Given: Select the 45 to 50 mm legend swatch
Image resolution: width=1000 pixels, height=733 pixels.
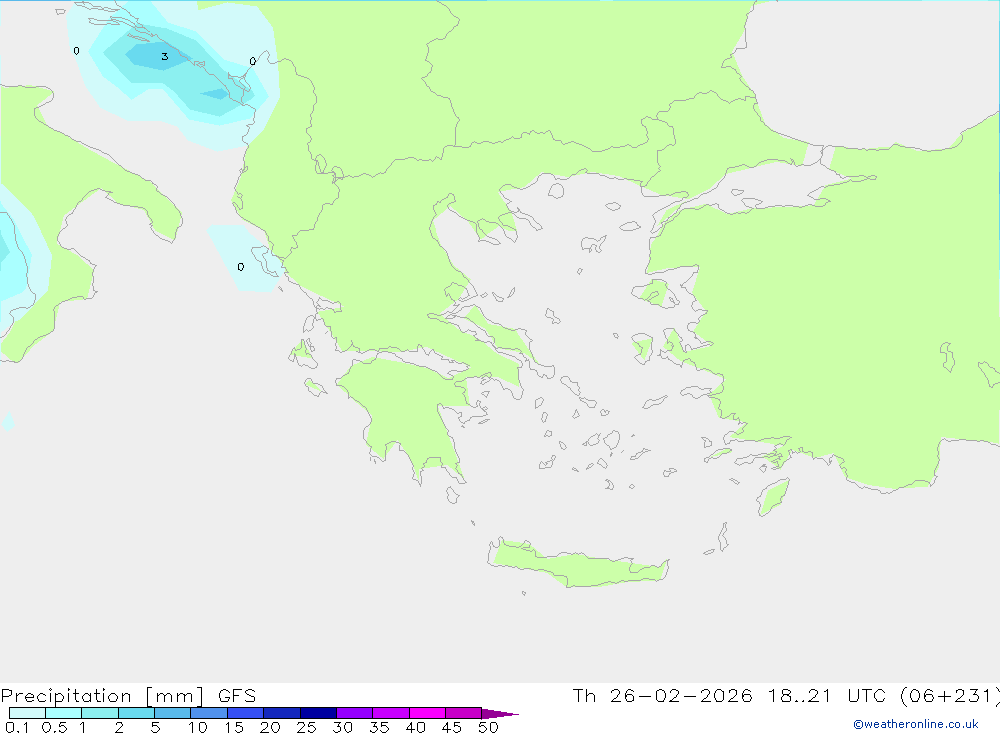Looking at the screenshot, I should click(x=464, y=713).
